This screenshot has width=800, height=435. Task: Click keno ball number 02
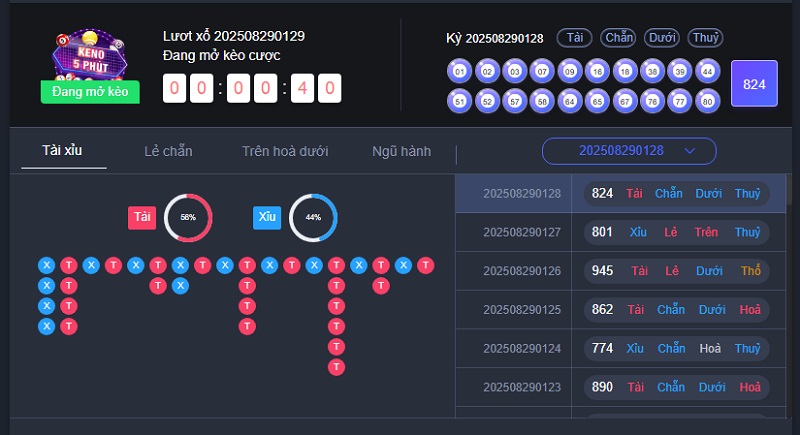[487, 71]
